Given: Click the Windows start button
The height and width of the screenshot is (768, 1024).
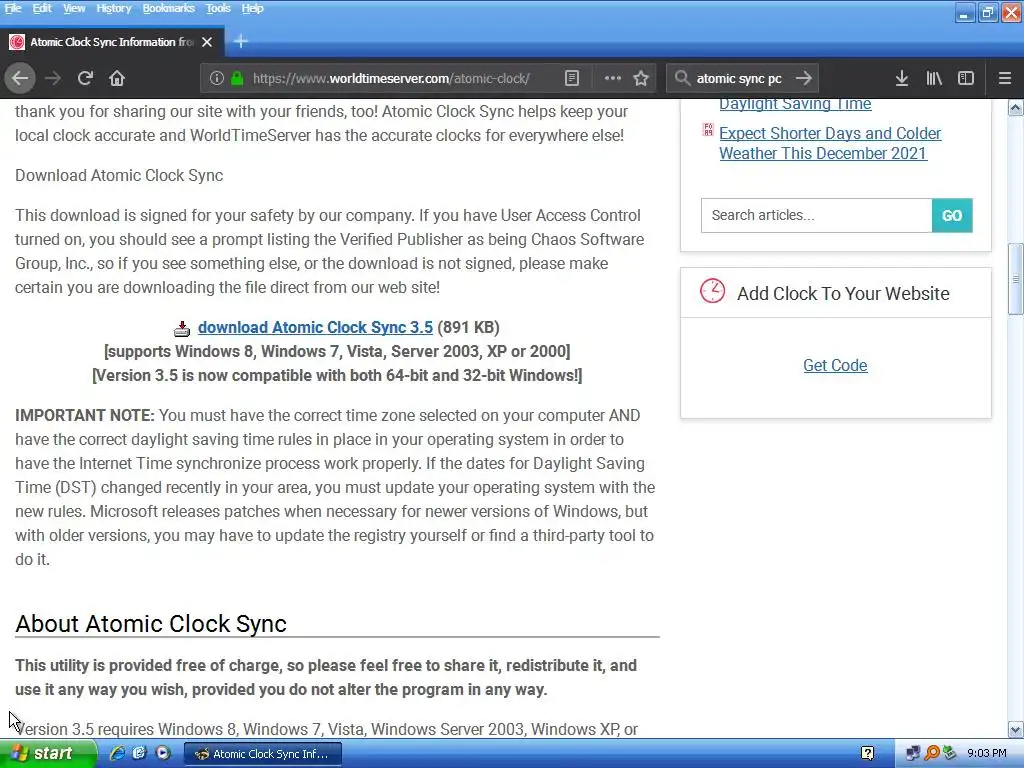Looking at the screenshot, I should coord(48,754).
